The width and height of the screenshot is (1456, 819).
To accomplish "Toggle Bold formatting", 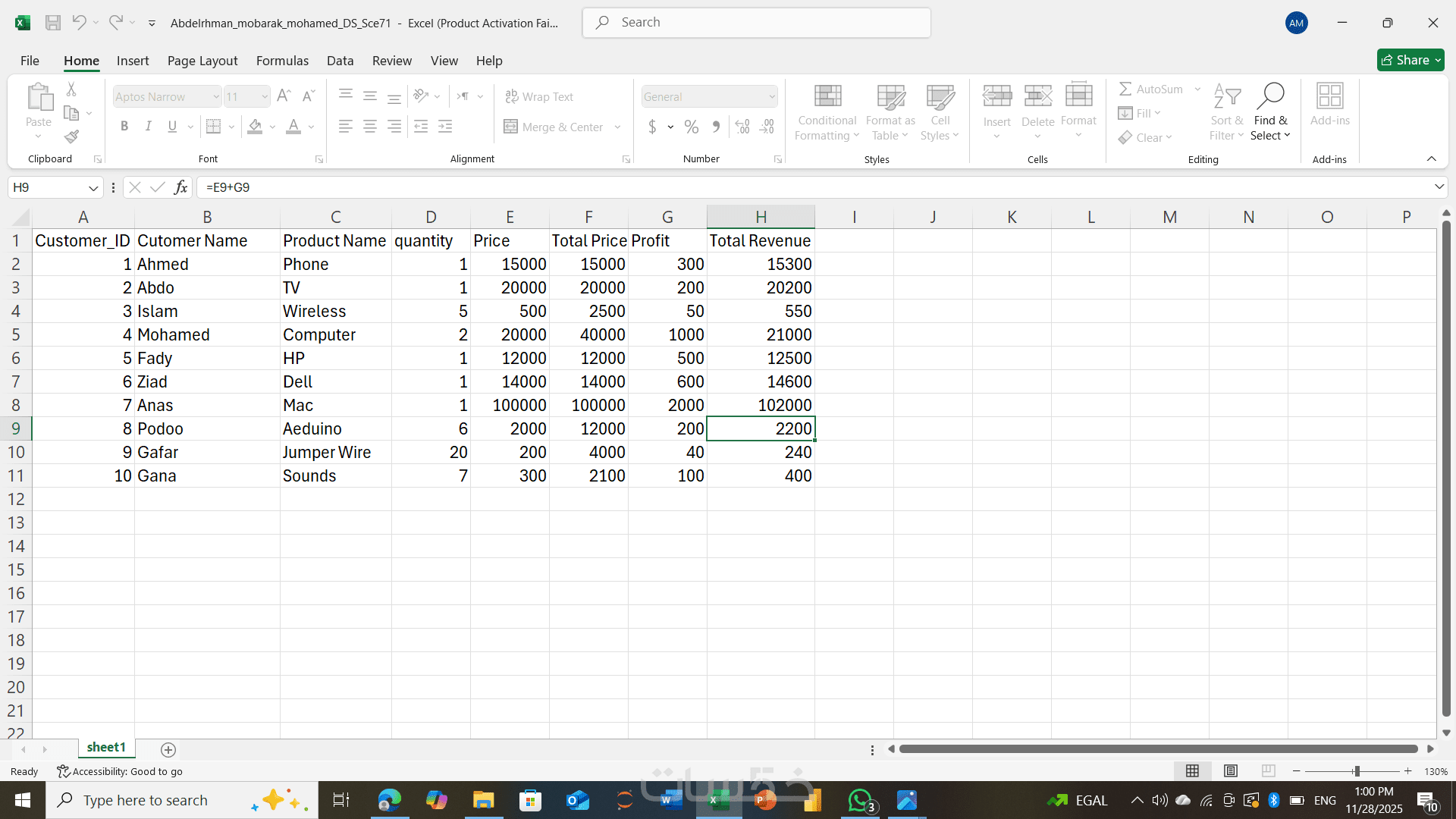I will pyautogui.click(x=124, y=127).
